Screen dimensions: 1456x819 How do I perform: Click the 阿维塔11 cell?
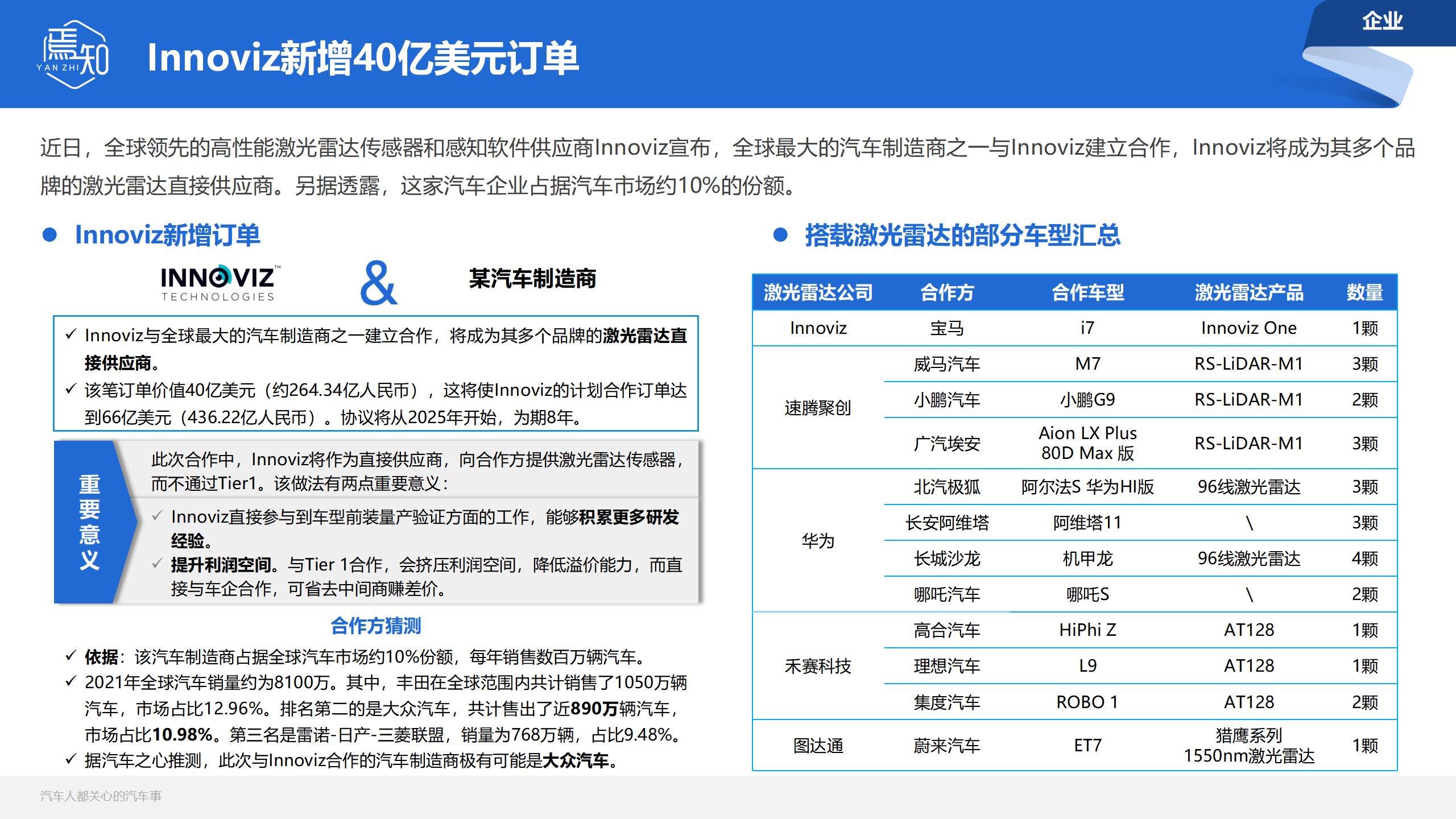1087,523
